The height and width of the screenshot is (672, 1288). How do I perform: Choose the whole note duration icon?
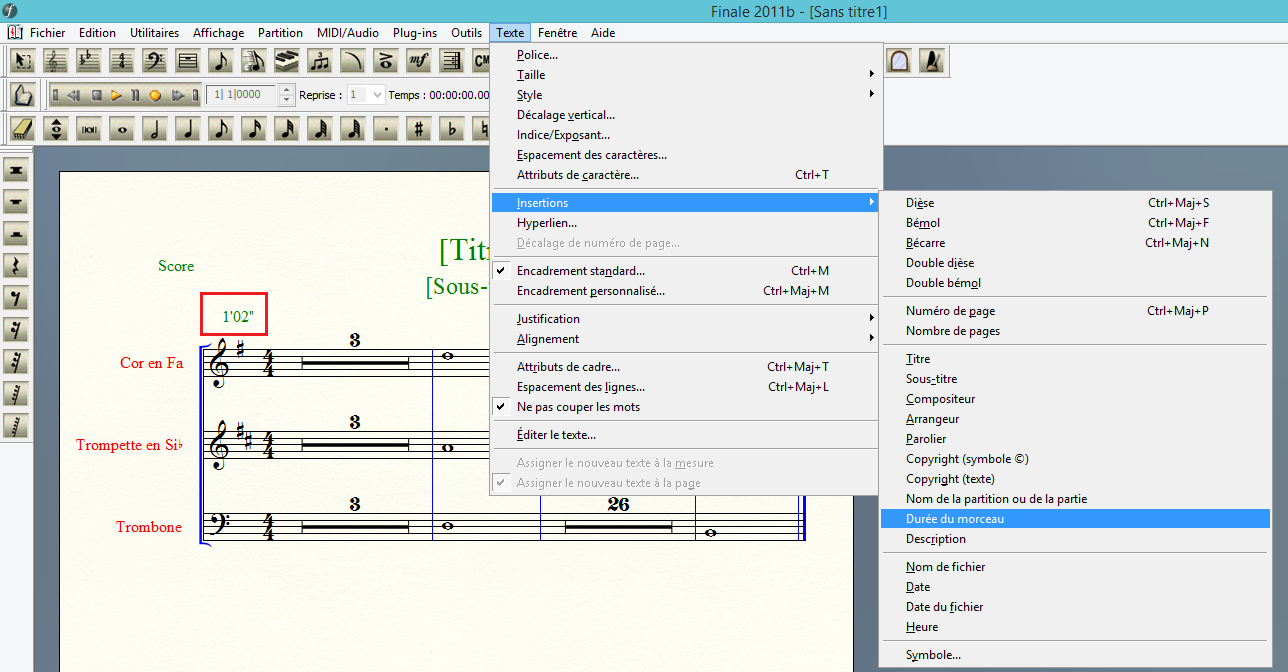[x=122, y=129]
